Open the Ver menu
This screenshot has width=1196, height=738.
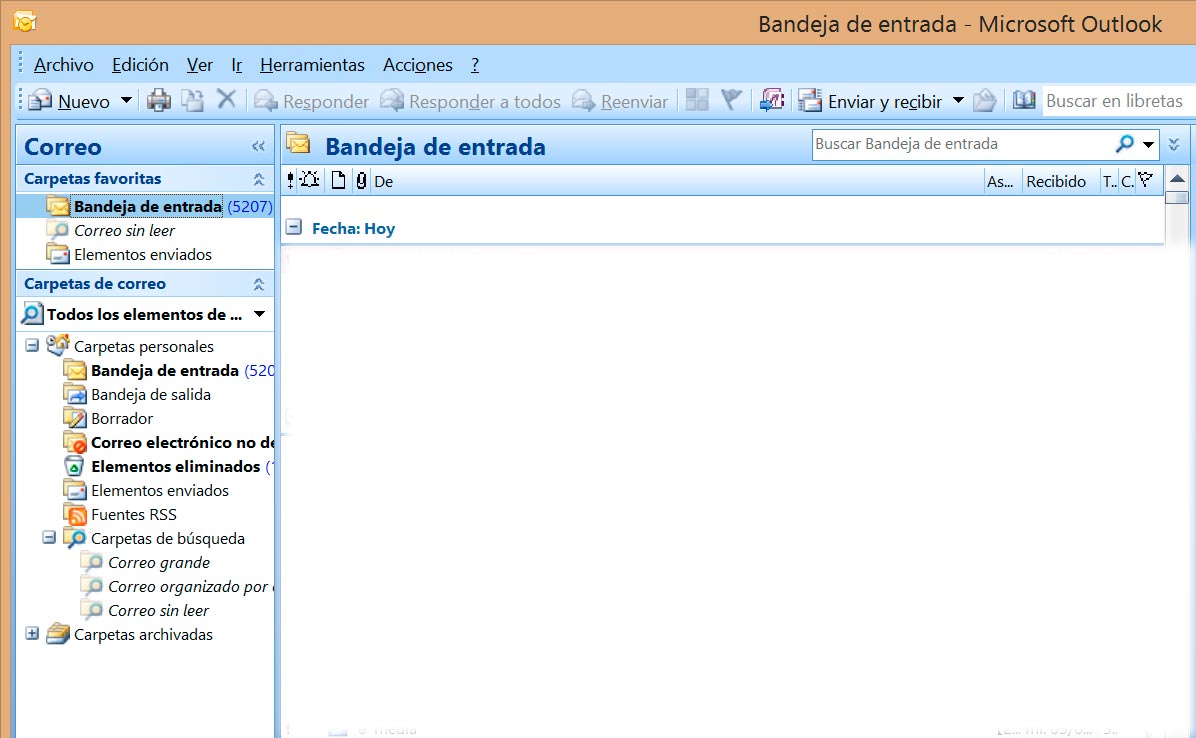point(200,65)
